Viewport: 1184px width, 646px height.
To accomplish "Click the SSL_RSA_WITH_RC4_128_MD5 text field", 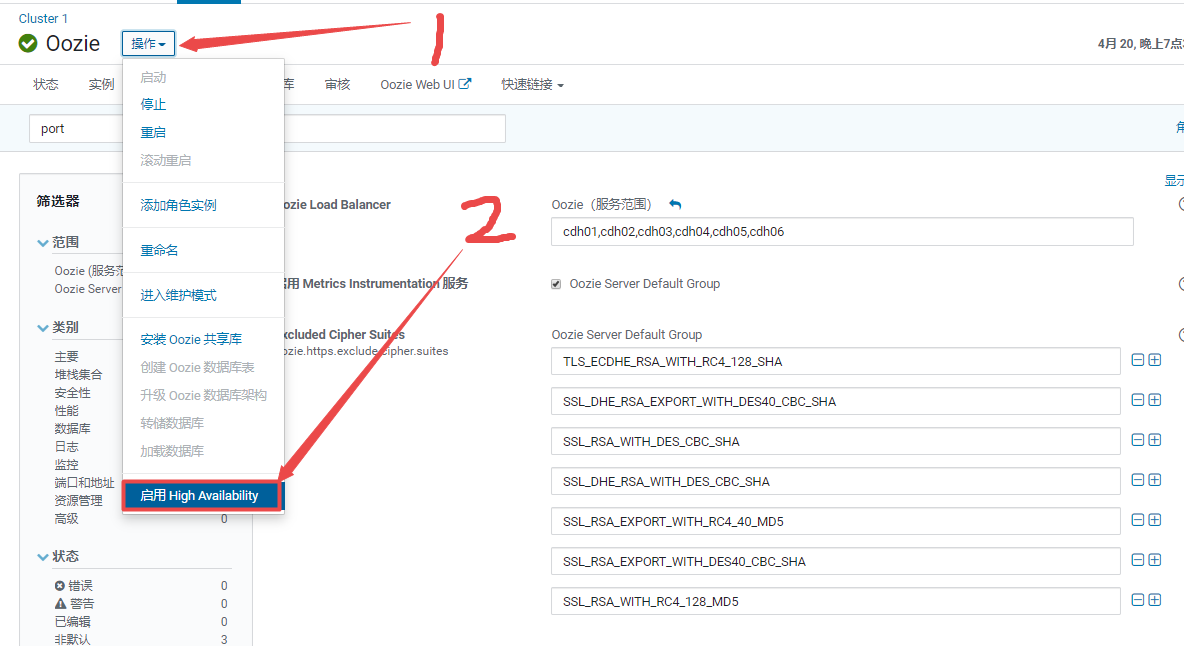I will point(835,601).
